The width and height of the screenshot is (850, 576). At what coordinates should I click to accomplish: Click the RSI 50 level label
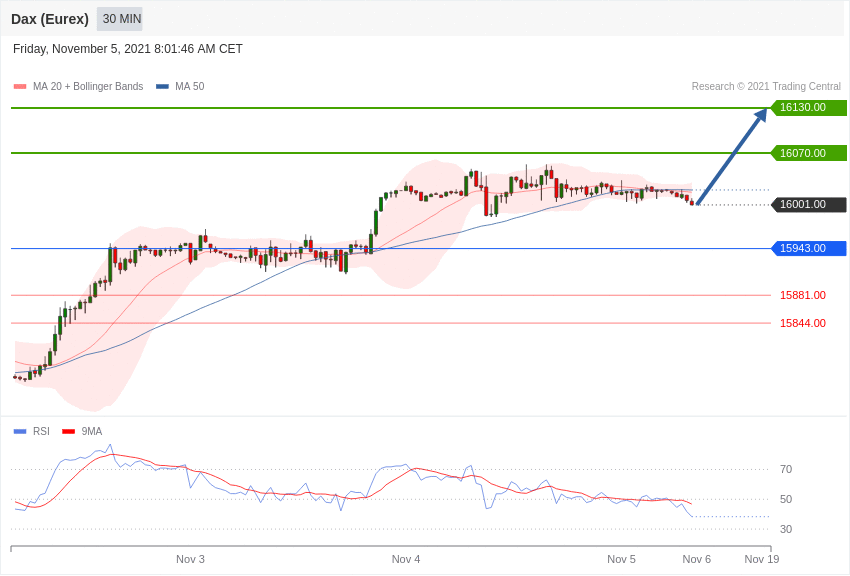coord(786,499)
